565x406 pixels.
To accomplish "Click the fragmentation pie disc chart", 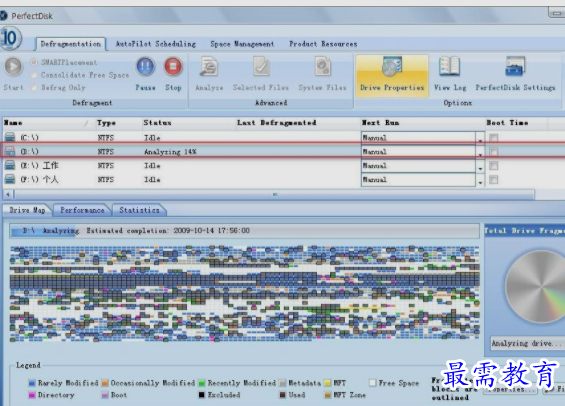I will click(535, 287).
